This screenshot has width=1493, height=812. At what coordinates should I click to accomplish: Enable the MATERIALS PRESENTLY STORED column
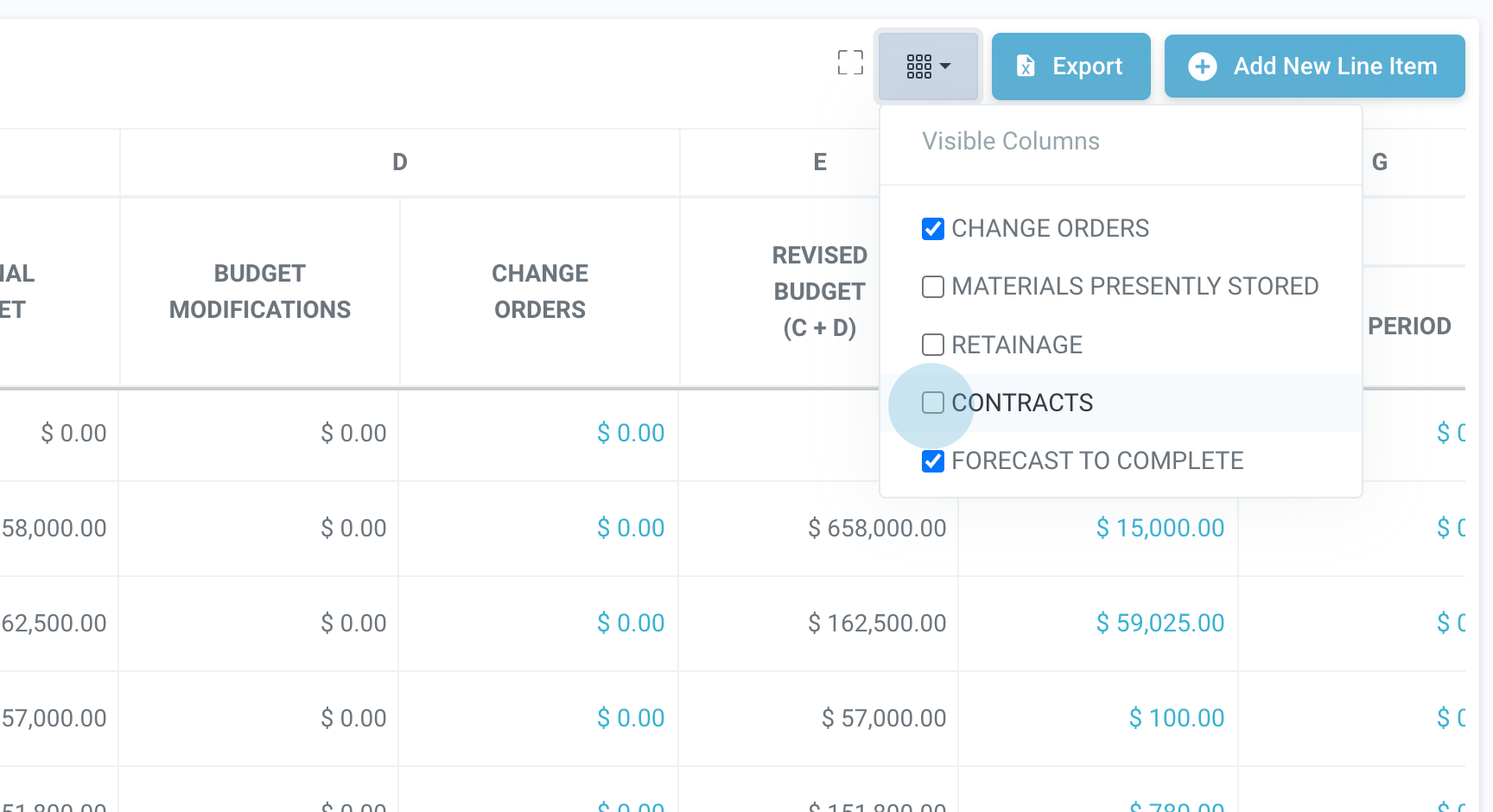933,287
